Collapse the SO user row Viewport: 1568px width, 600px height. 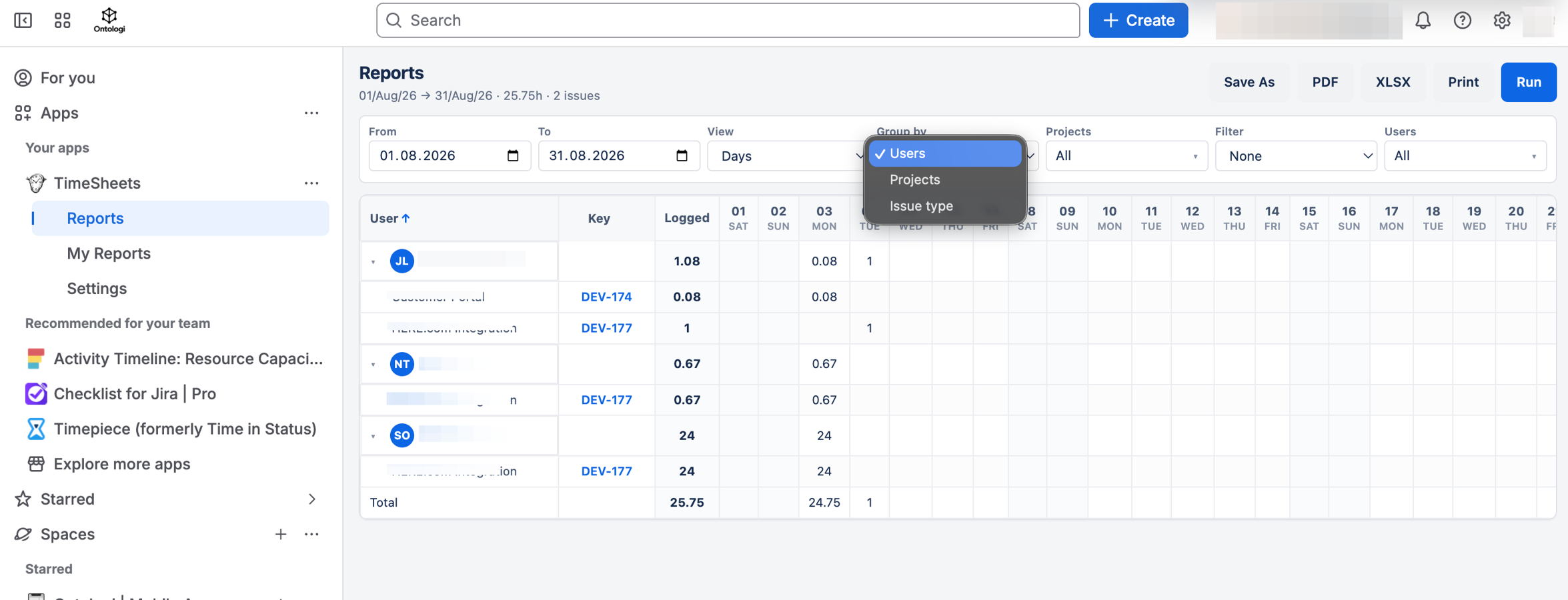[373, 436]
